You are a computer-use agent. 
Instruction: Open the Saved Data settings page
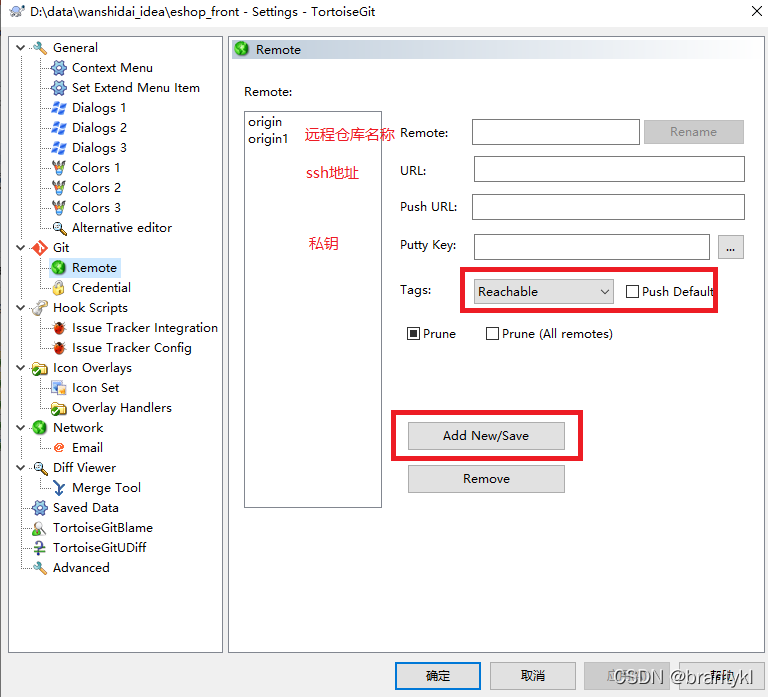(x=86, y=508)
